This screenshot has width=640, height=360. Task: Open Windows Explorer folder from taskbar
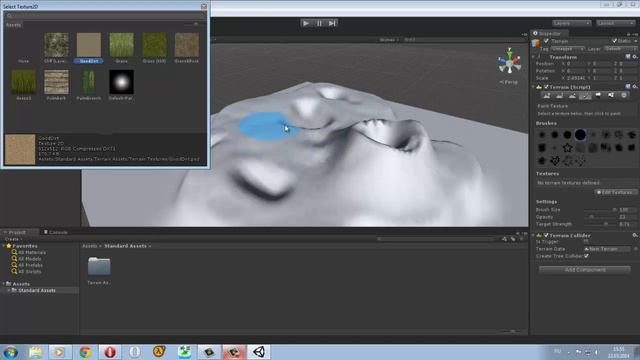36,352
